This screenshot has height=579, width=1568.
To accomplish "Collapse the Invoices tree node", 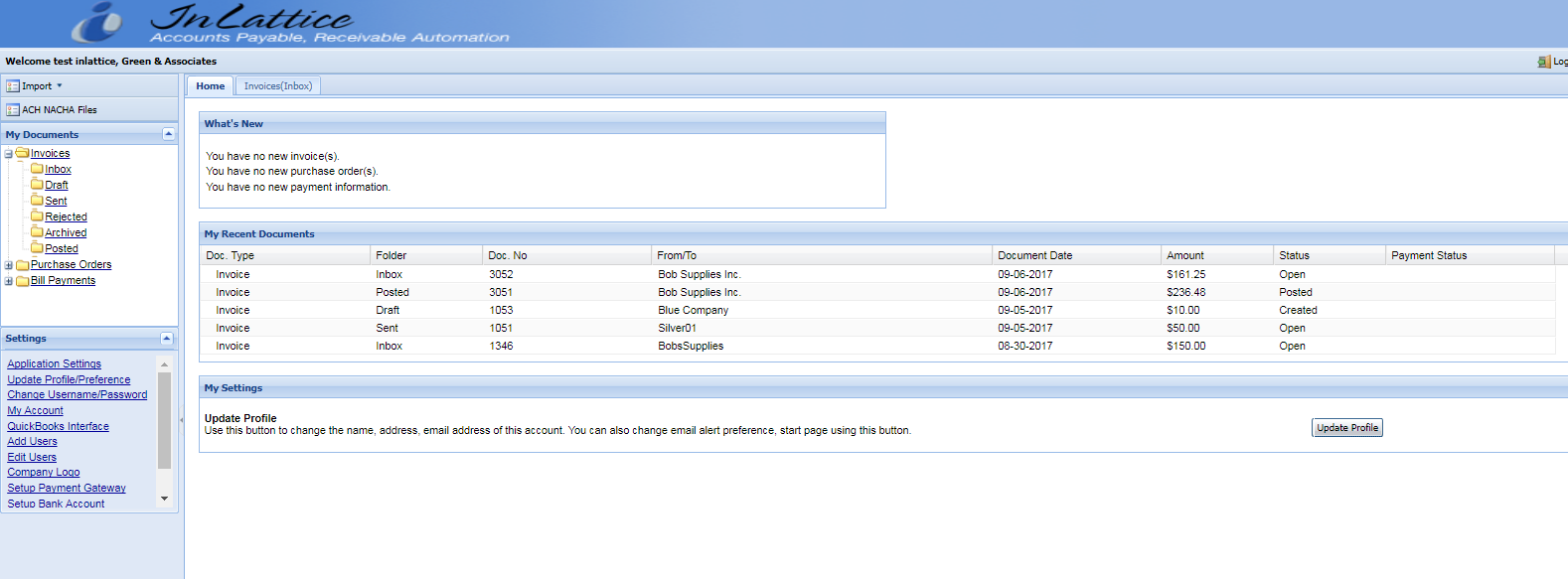I will [x=9, y=154].
